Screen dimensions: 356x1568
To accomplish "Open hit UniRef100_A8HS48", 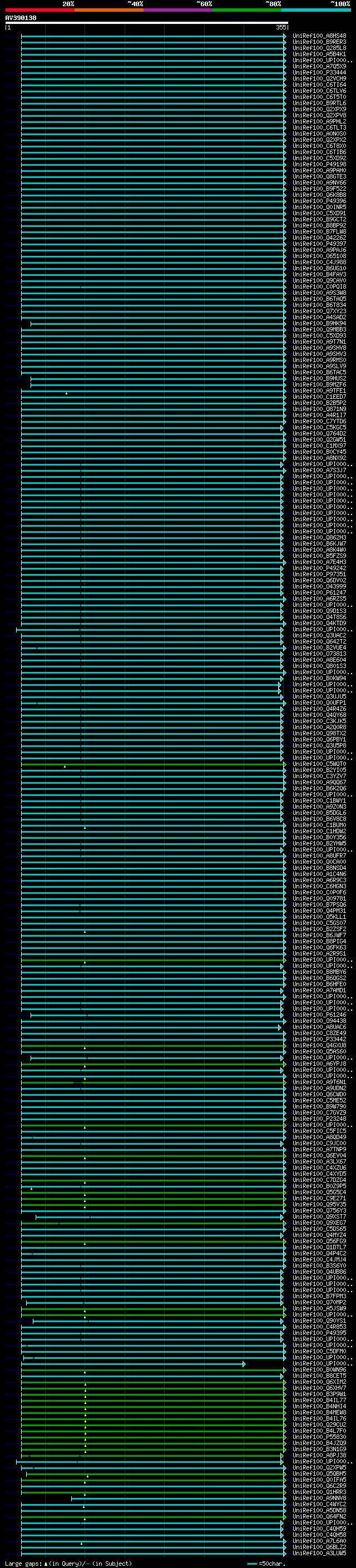I will click(319, 36).
